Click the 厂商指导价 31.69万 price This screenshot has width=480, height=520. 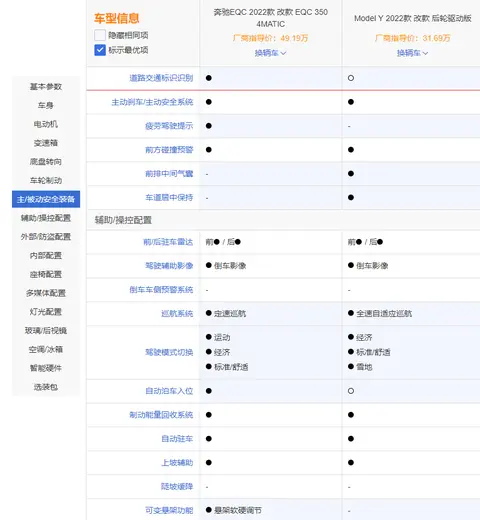(x=412, y=38)
